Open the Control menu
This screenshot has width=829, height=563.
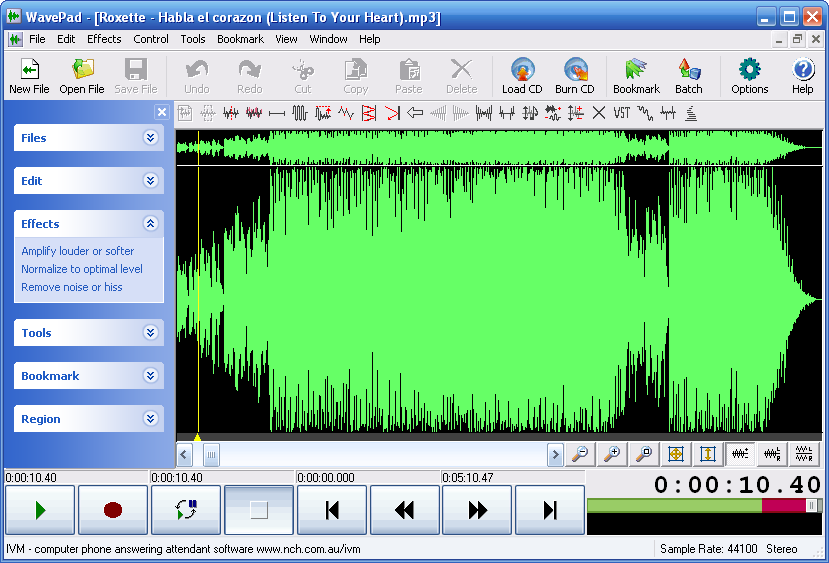pos(151,39)
